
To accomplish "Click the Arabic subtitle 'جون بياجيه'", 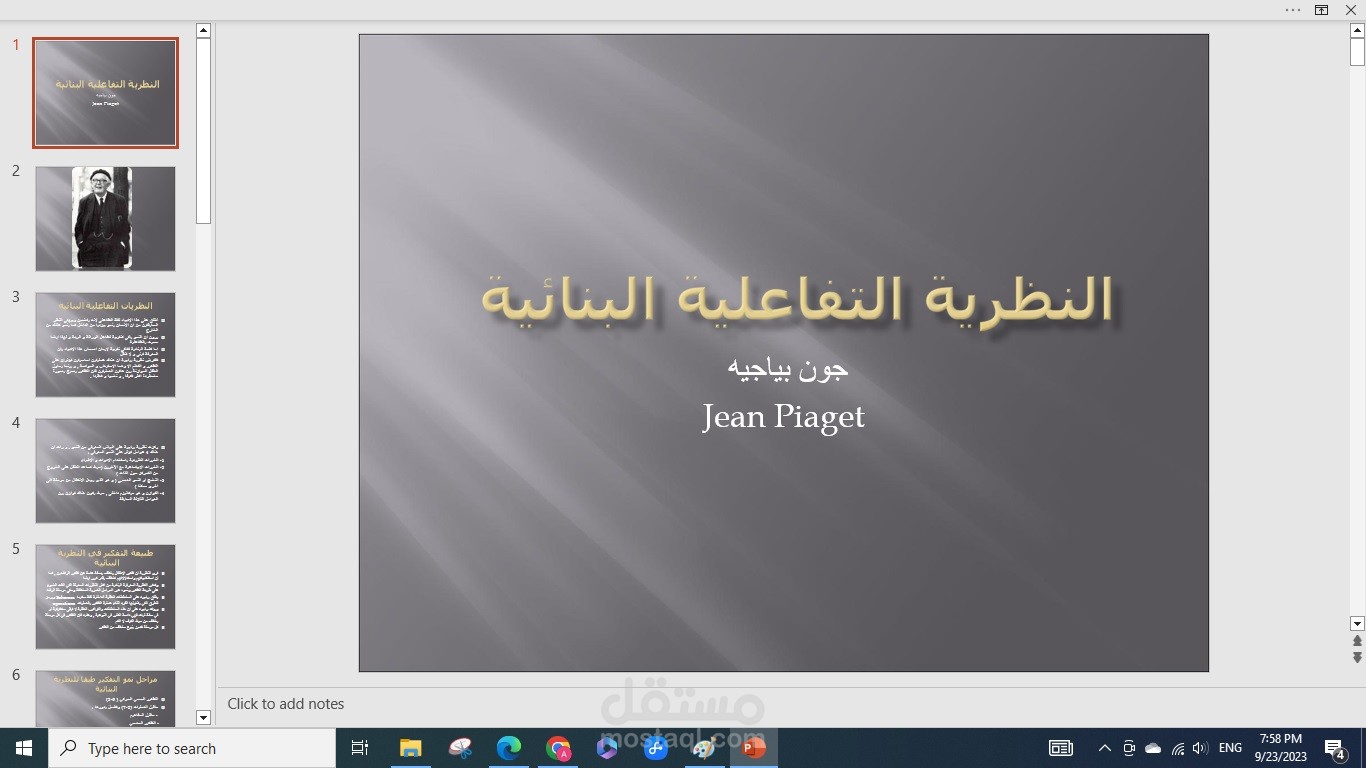I will [x=787, y=369].
